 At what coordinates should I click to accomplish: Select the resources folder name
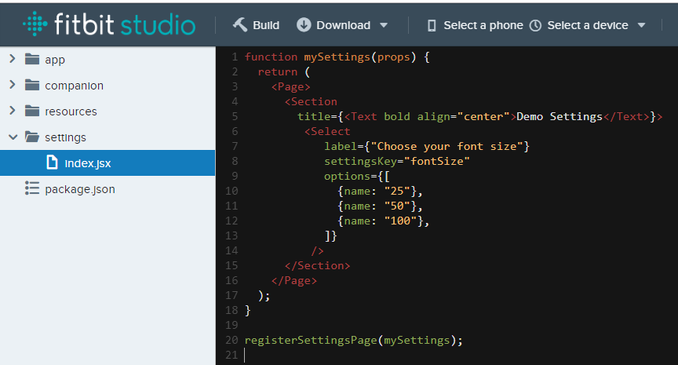click(71, 111)
